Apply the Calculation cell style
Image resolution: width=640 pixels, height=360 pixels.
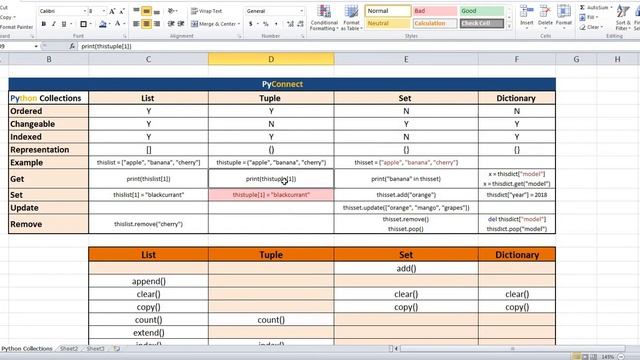[434, 24]
